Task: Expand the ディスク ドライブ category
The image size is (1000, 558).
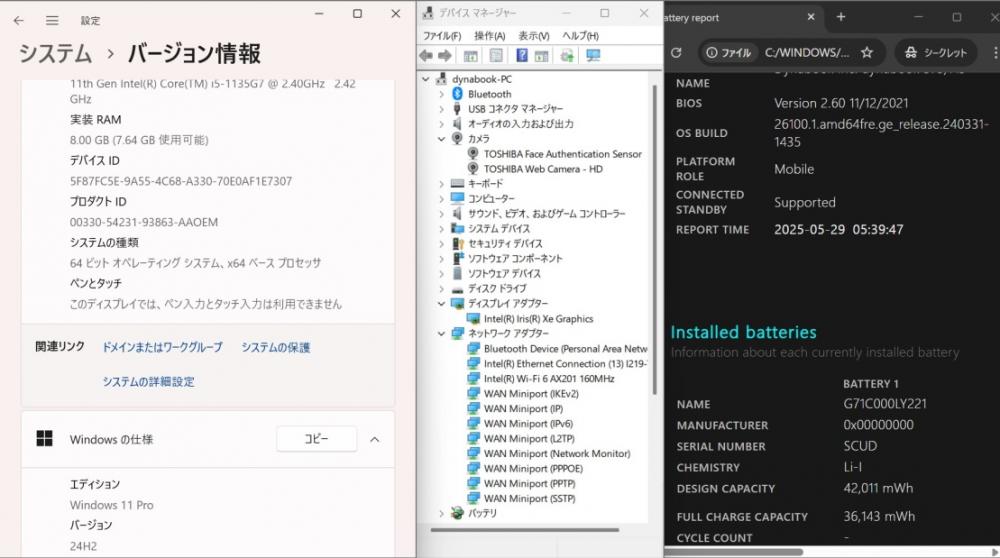Action: click(x=441, y=289)
